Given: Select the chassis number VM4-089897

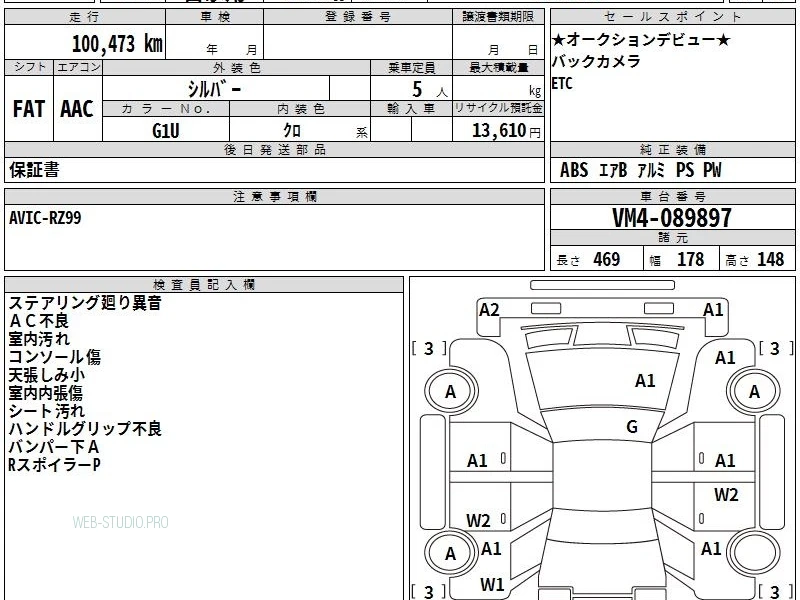Looking at the screenshot, I should (671, 218).
